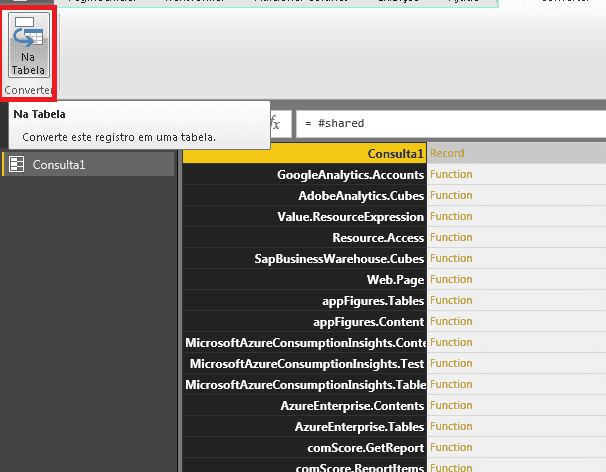Image resolution: width=606 pixels, height=472 pixels.
Task: Open the Function link for SapBusinessWarehouse.Cubes
Action: (x=451, y=258)
